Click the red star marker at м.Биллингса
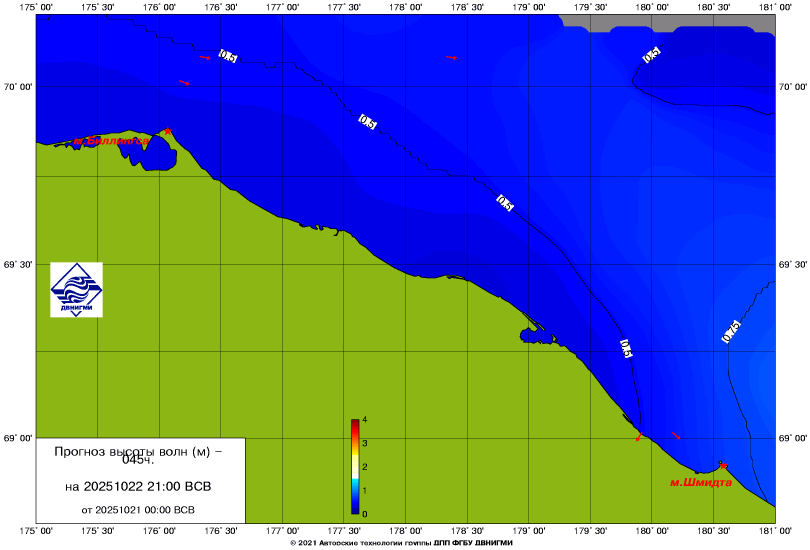810x550 pixels. 168,131
